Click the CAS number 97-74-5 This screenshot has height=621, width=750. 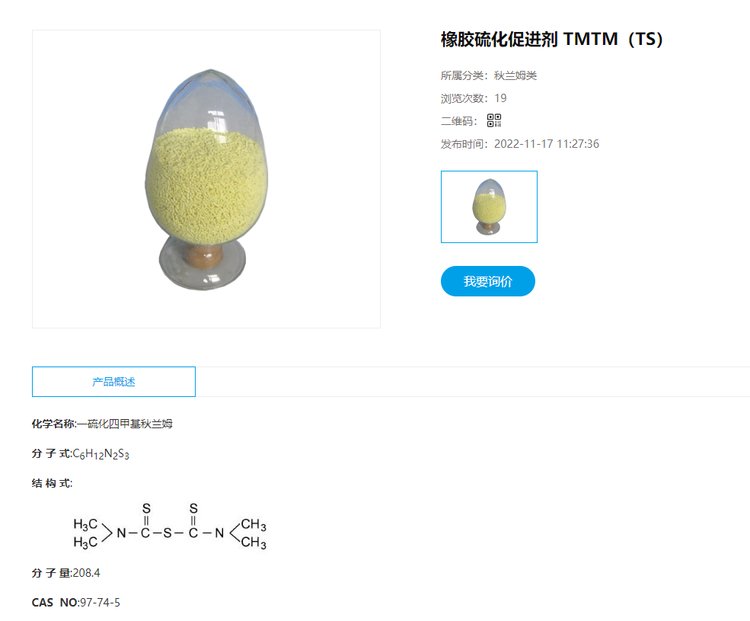coord(99,602)
